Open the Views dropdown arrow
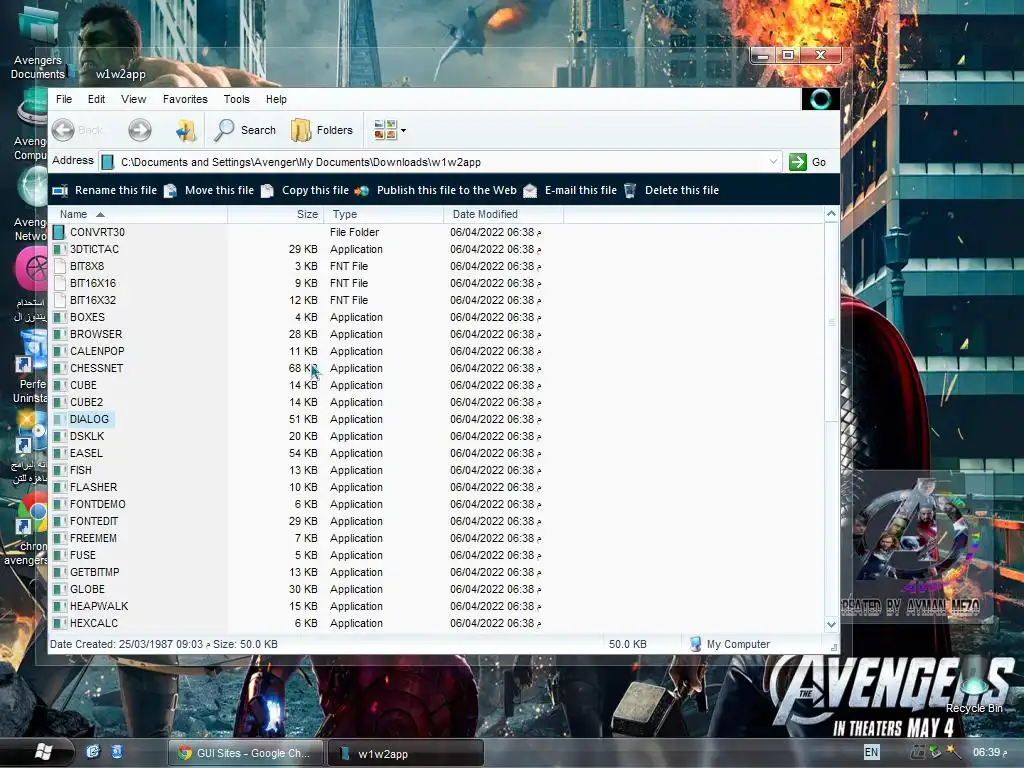The image size is (1024, 768). 403,131
